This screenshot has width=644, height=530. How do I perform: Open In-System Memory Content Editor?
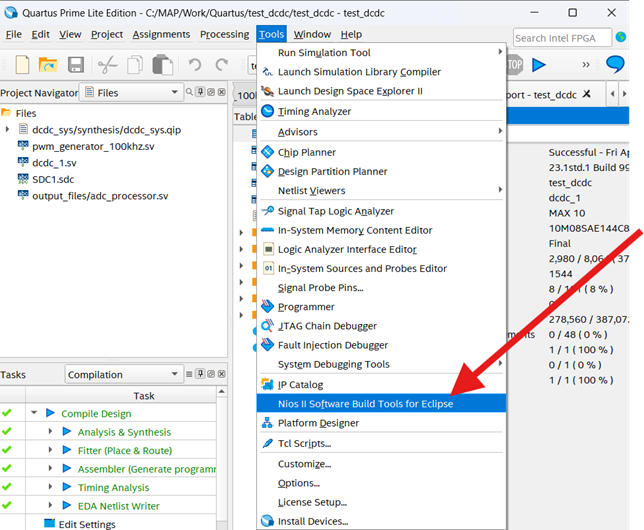pyautogui.click(x=382, y=230)
